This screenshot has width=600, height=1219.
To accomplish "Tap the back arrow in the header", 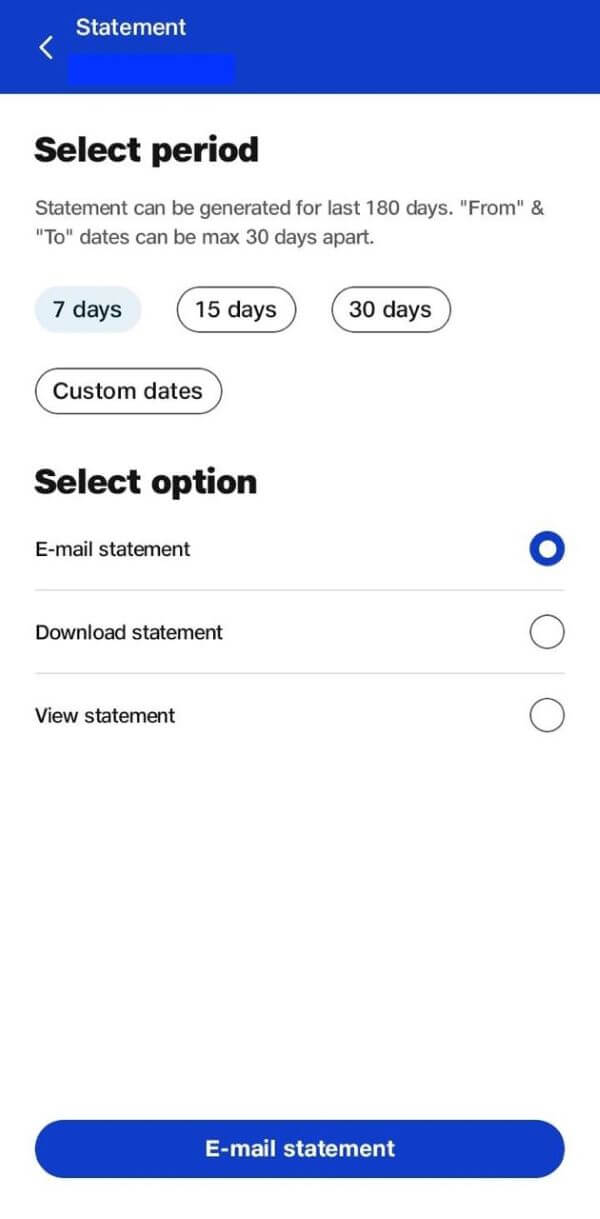I will pos(44,46).
